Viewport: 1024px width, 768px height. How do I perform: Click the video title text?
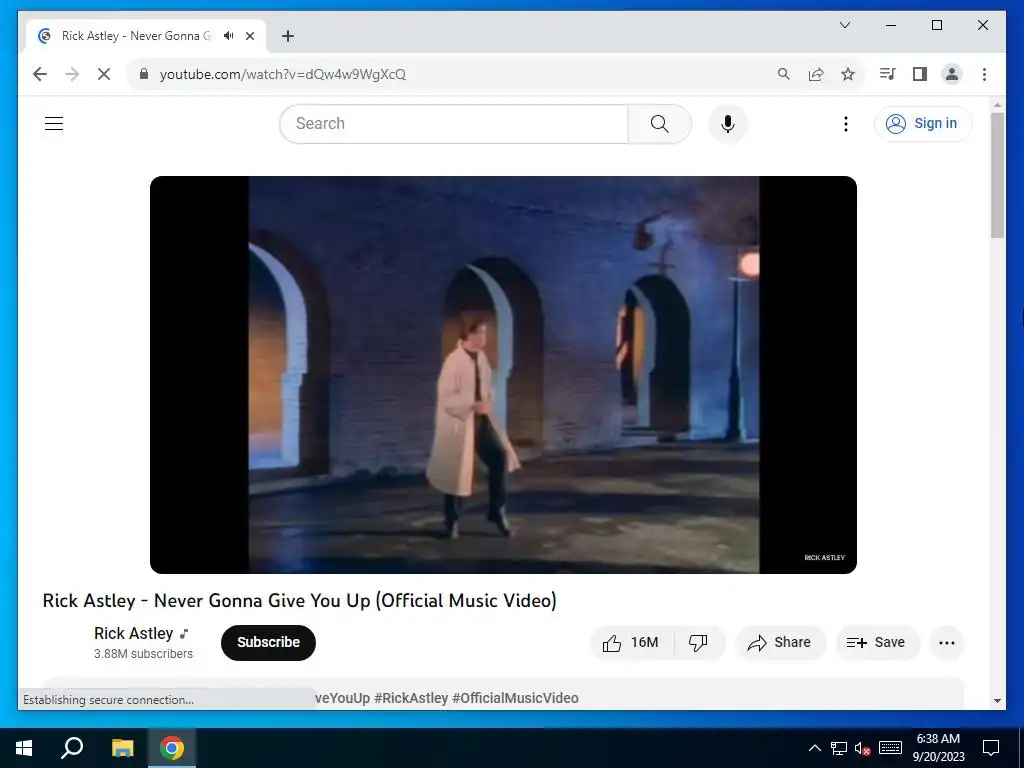point(299,600)
